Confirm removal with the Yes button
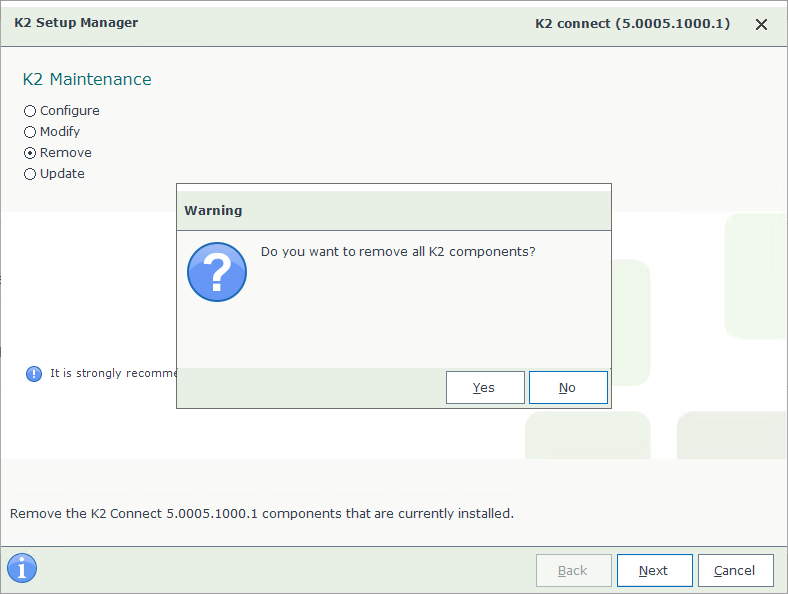This screenshot has width=788, height=594. [x=485, y=387]
